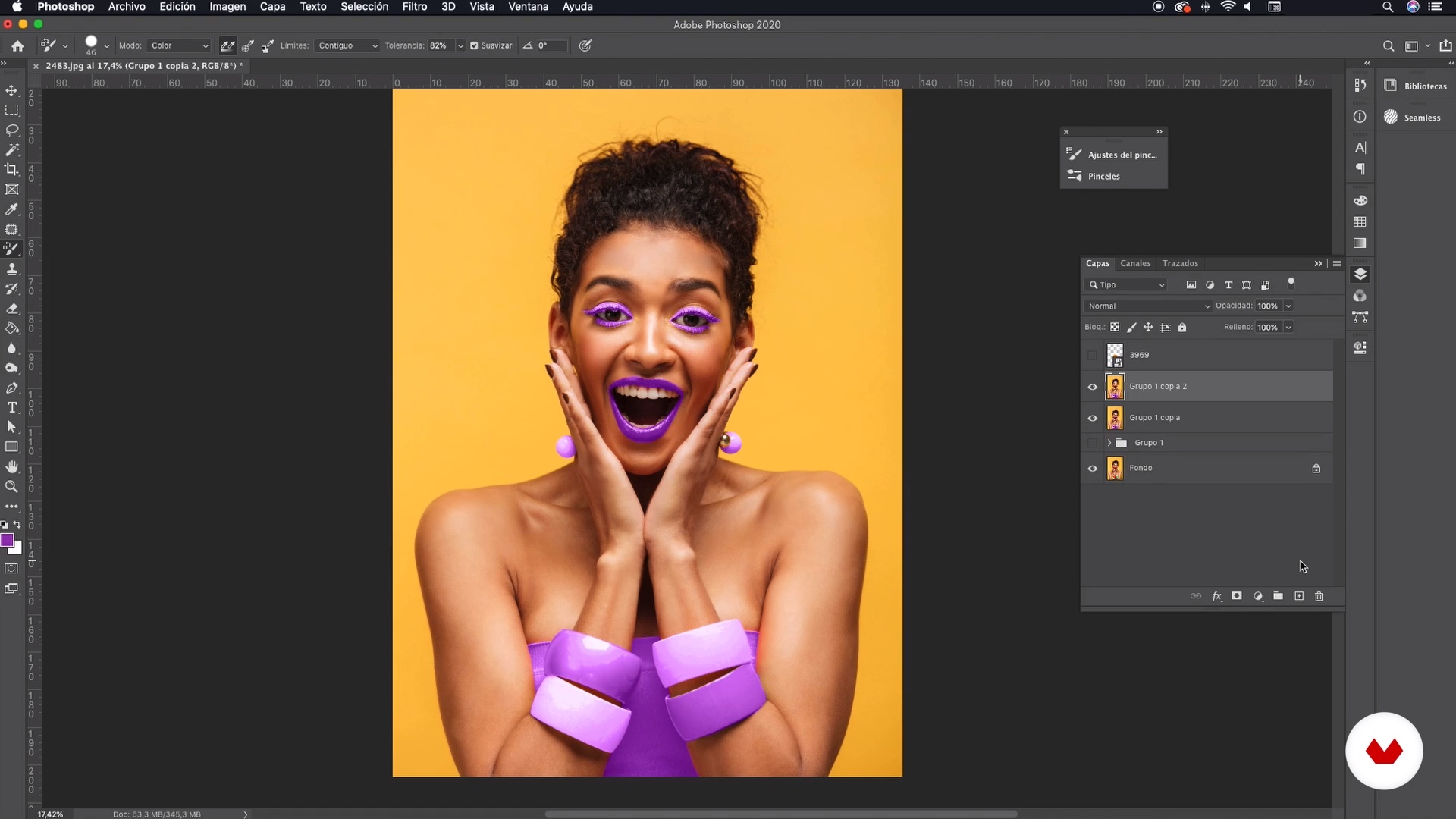Screen dimensions: 1456x819
Task: Open the Seamless panel
Action: coord(1412,117)
